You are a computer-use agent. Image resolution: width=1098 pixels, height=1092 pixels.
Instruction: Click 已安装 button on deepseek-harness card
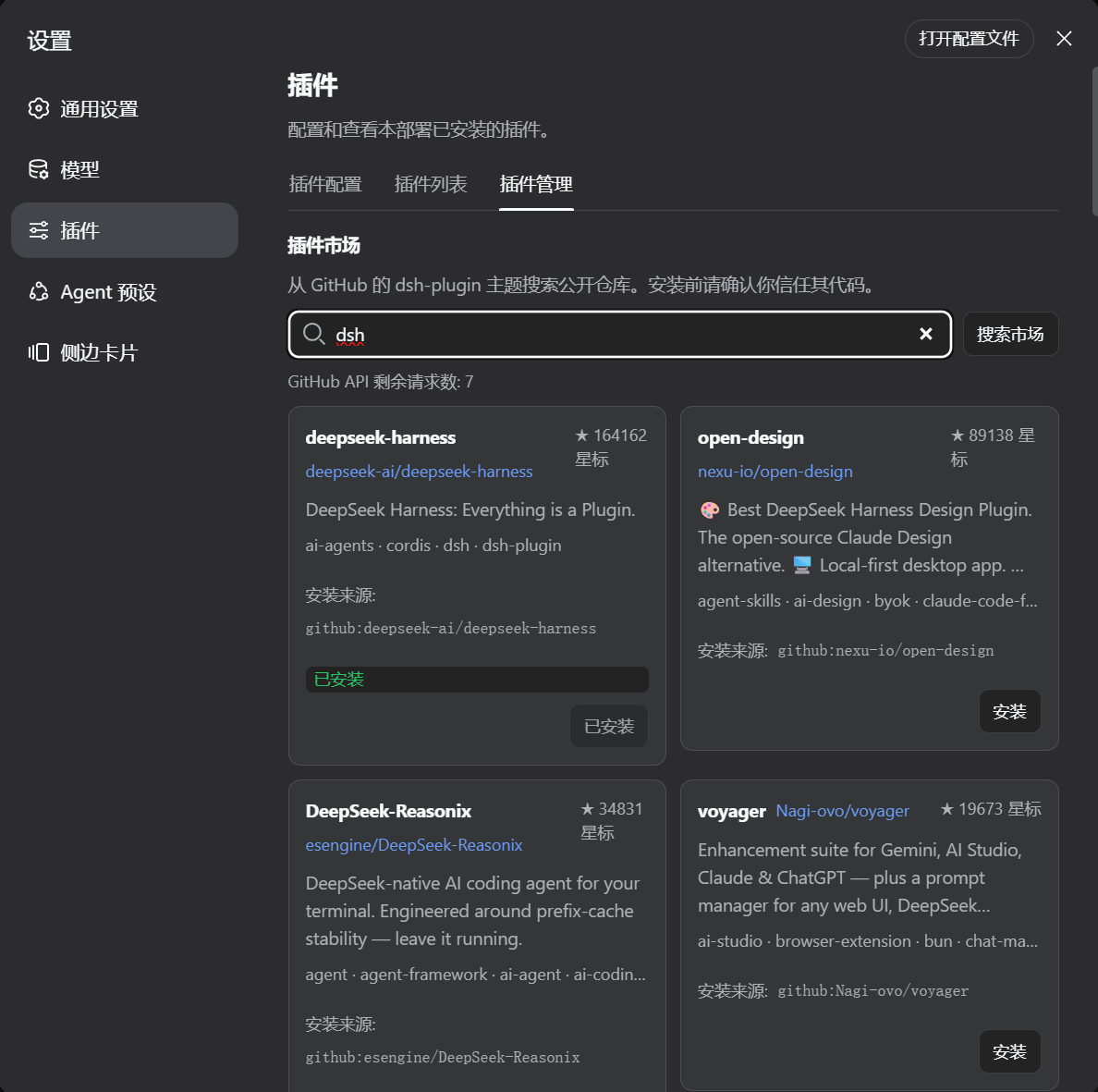point(608,727)
